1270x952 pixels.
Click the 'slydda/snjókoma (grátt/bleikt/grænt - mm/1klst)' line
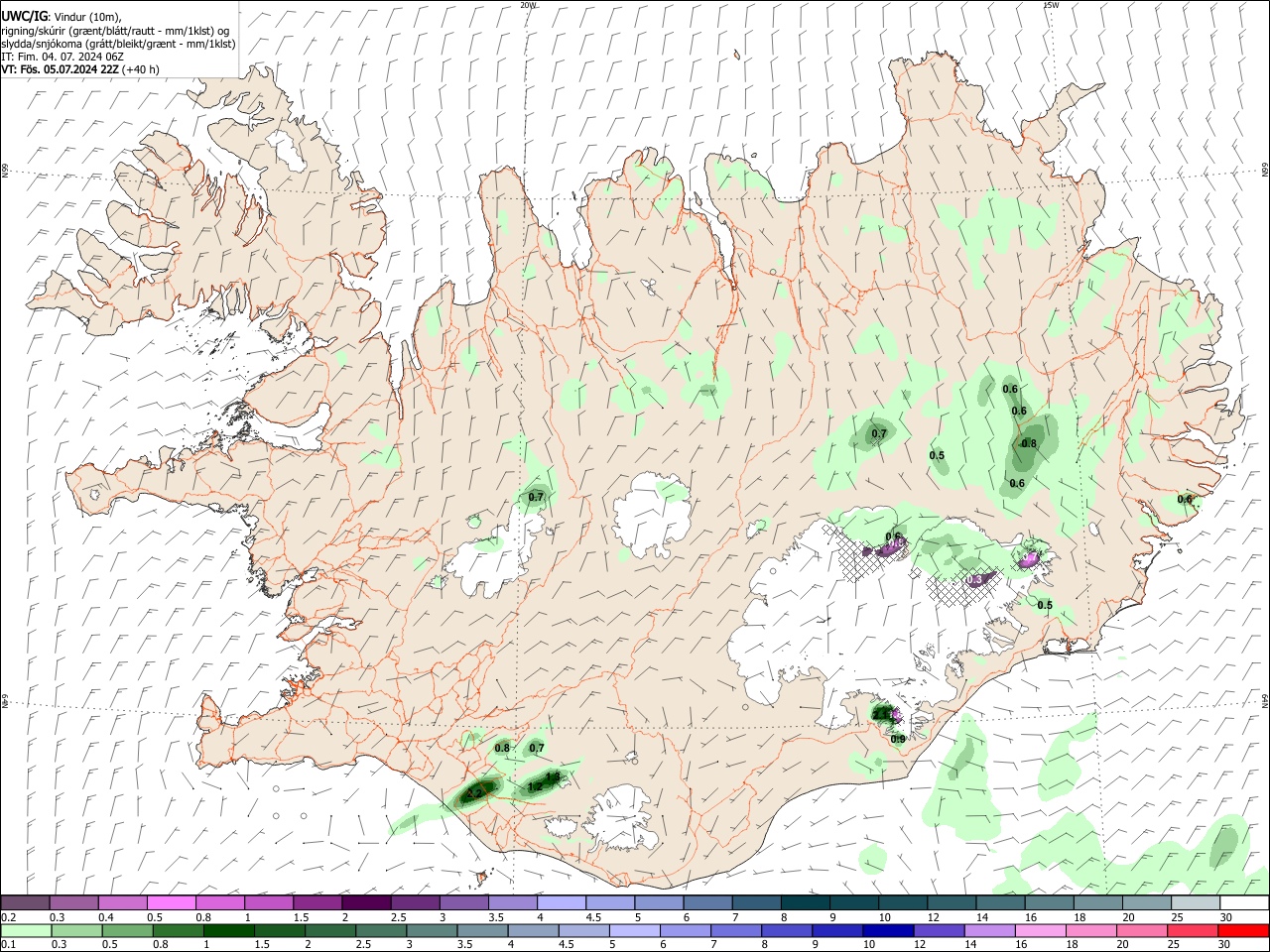point(118,44)
